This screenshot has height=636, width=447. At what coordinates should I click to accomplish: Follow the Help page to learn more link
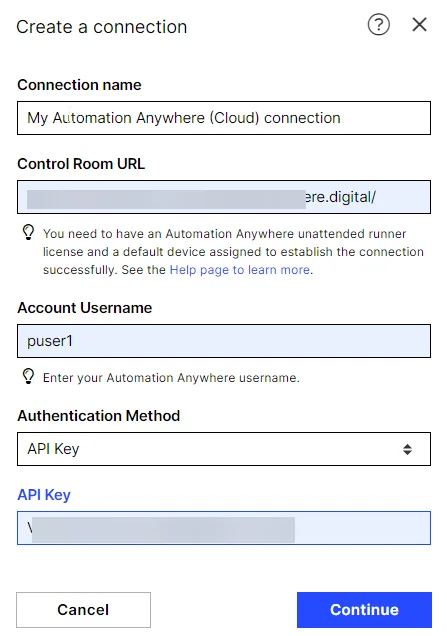point(240,270)
